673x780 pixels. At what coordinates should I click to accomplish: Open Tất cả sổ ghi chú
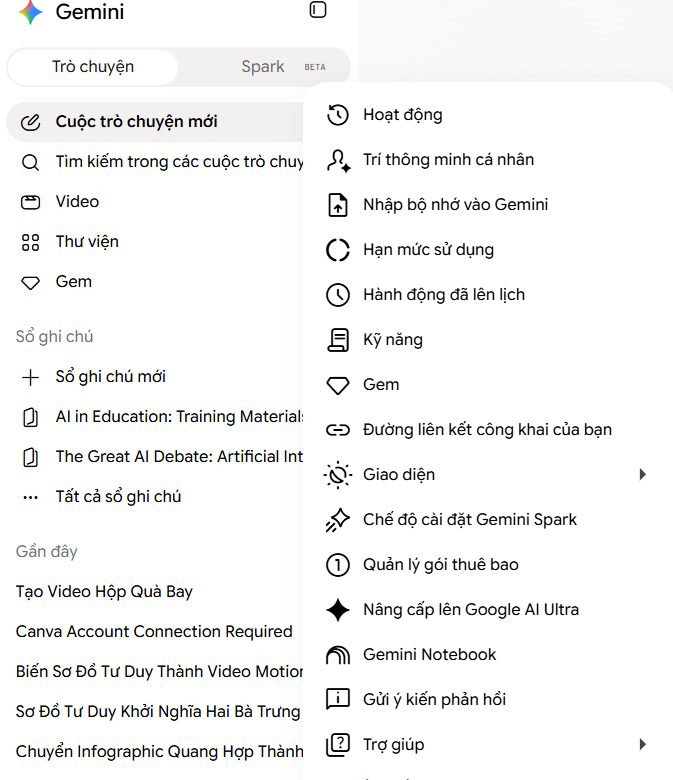click(155, 497)
